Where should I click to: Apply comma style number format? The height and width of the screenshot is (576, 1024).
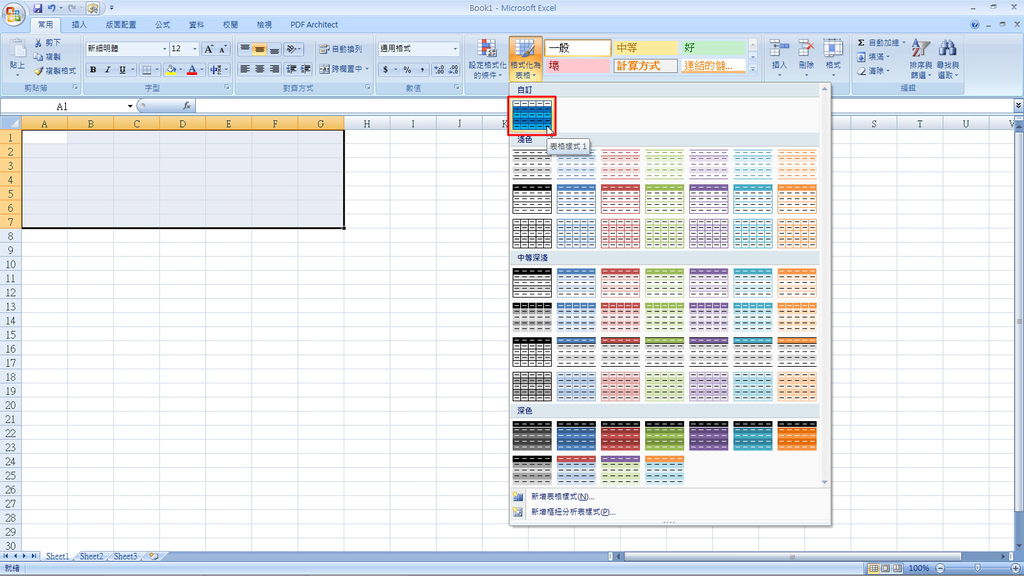(x=422, y=69)
